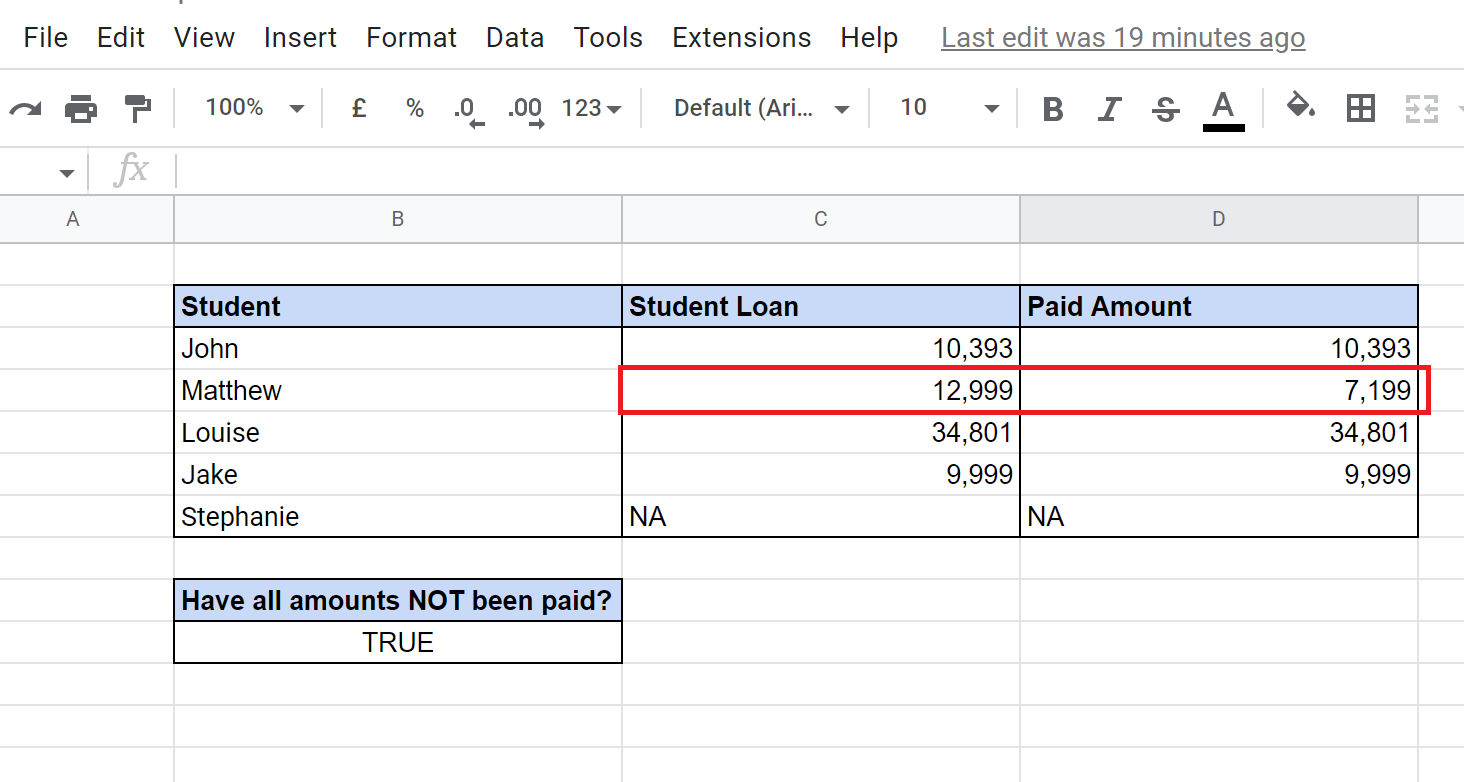
Task: Increase decimal places
Action: (x=525, y=108)
